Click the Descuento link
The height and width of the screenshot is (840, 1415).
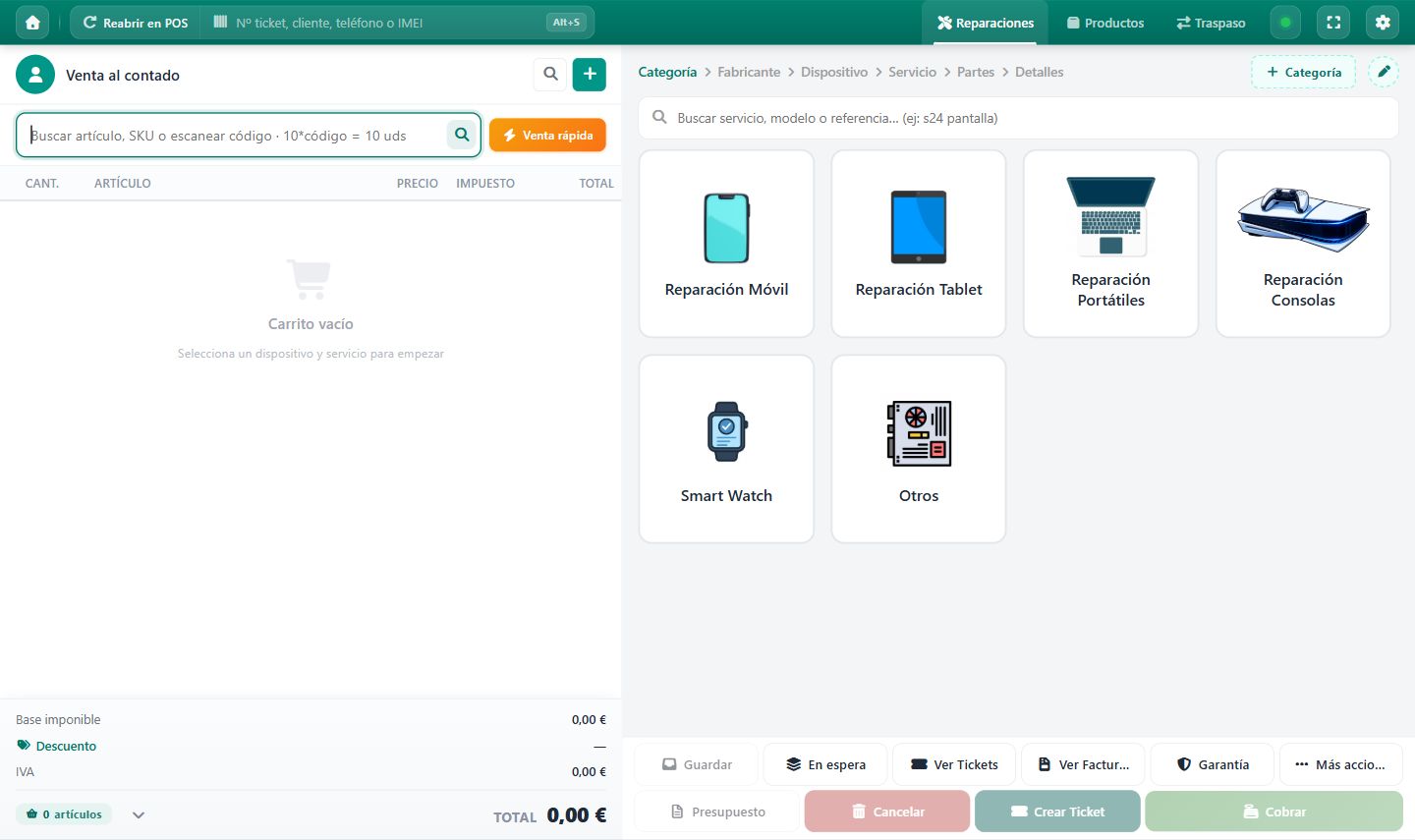point(57,746)
